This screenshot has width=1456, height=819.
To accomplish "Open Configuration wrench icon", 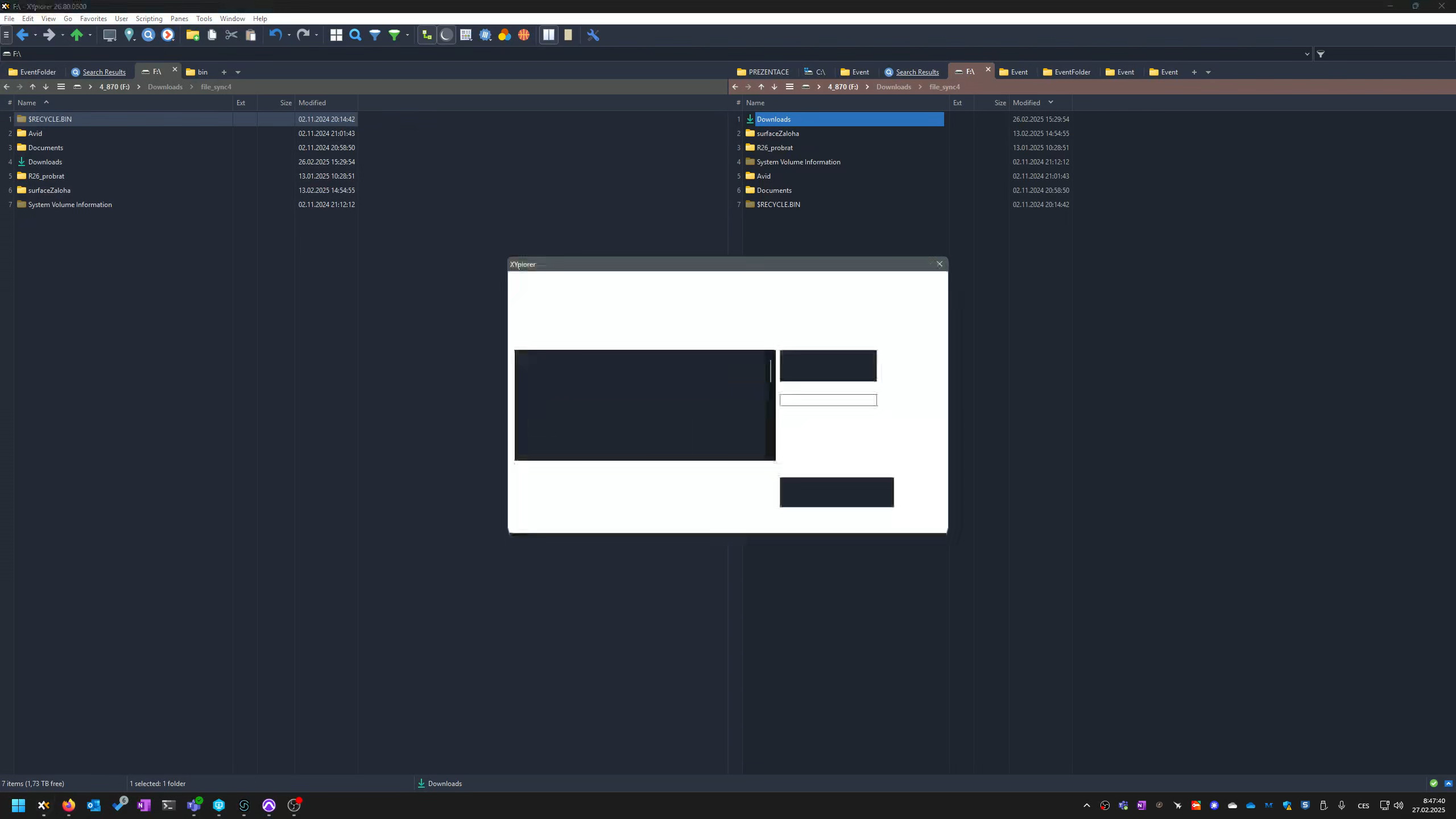I will click(x=593, y=35).
